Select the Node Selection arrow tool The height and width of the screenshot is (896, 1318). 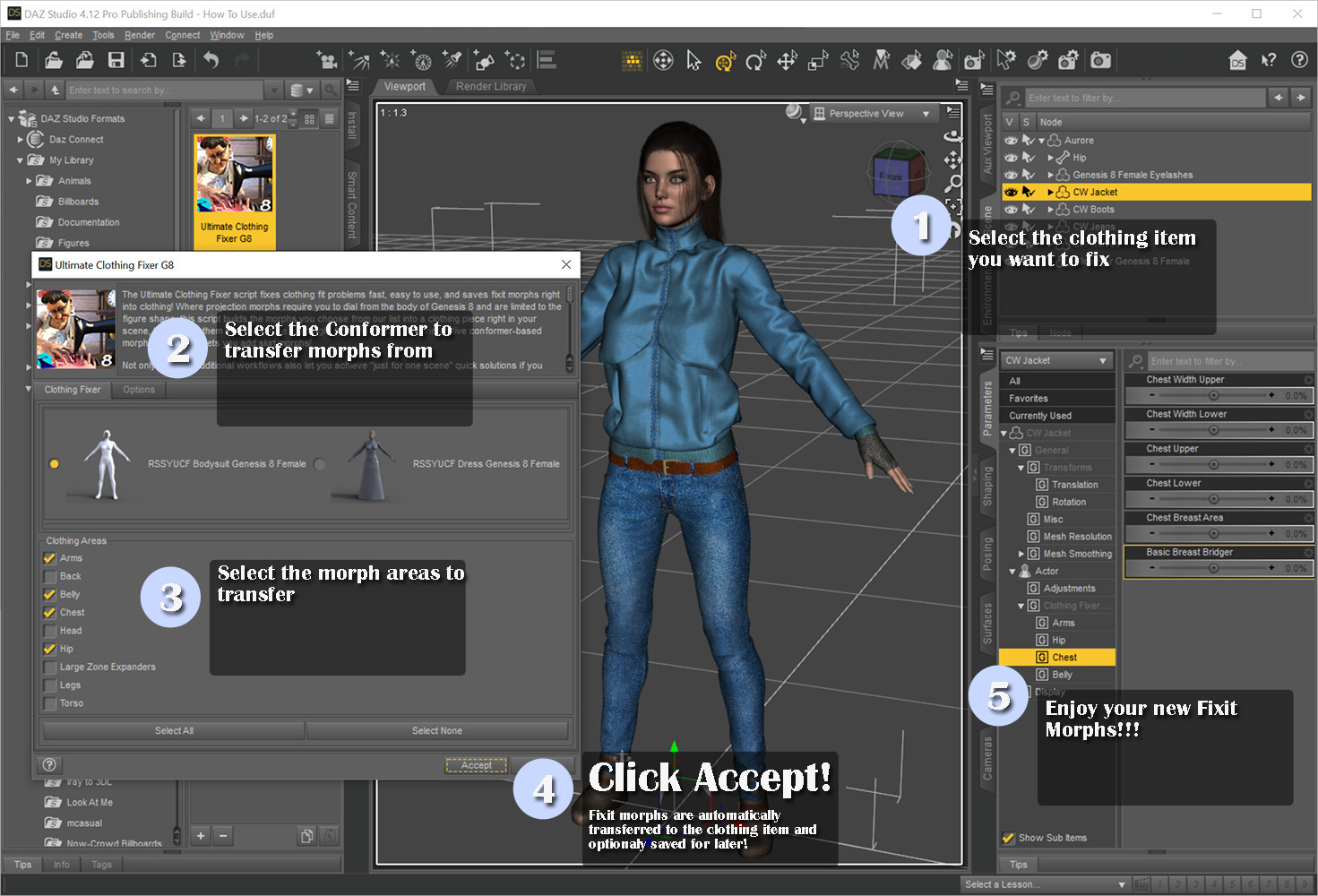tap(693, 60)
